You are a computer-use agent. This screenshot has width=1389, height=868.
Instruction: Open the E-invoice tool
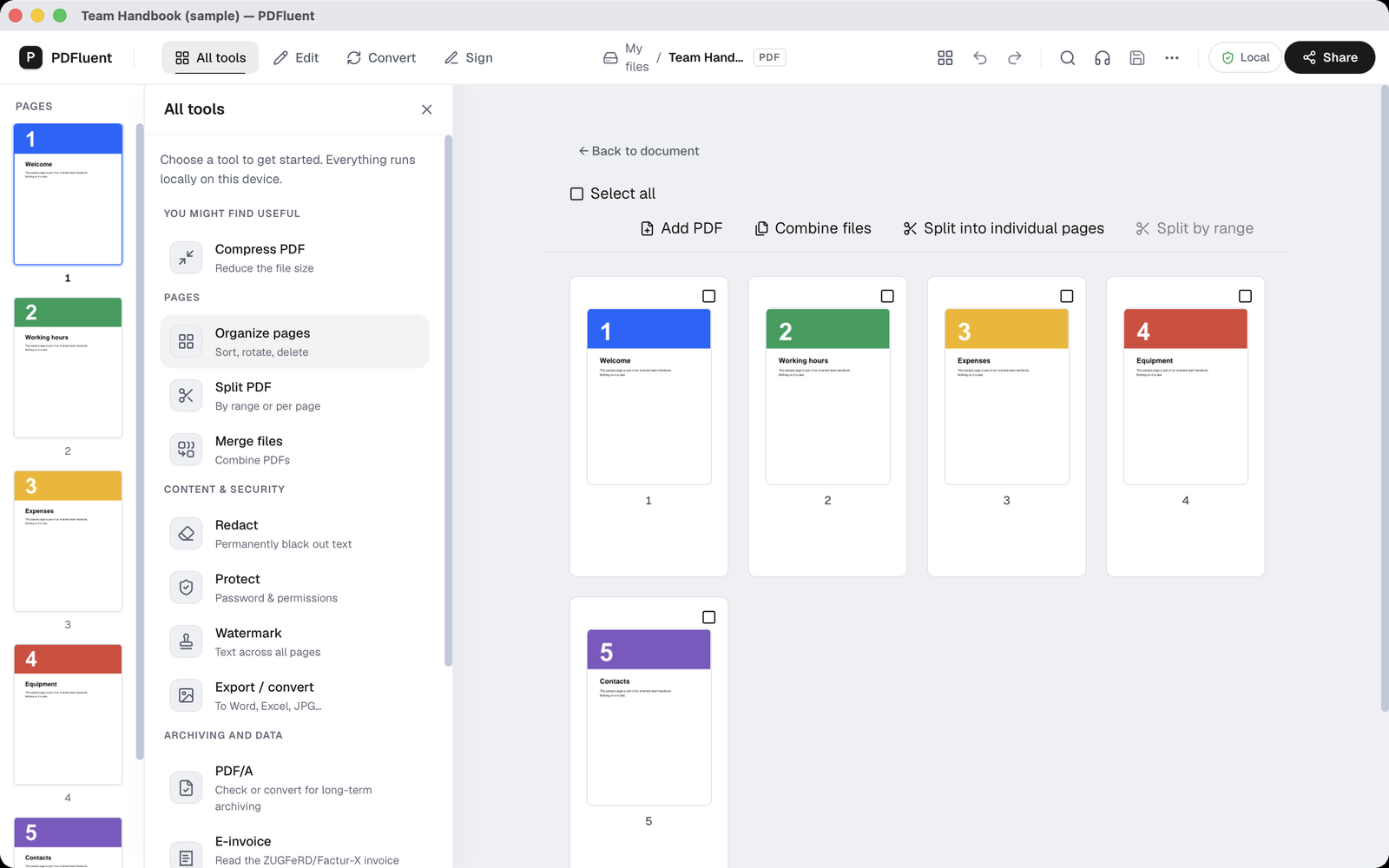pos(294,850)
